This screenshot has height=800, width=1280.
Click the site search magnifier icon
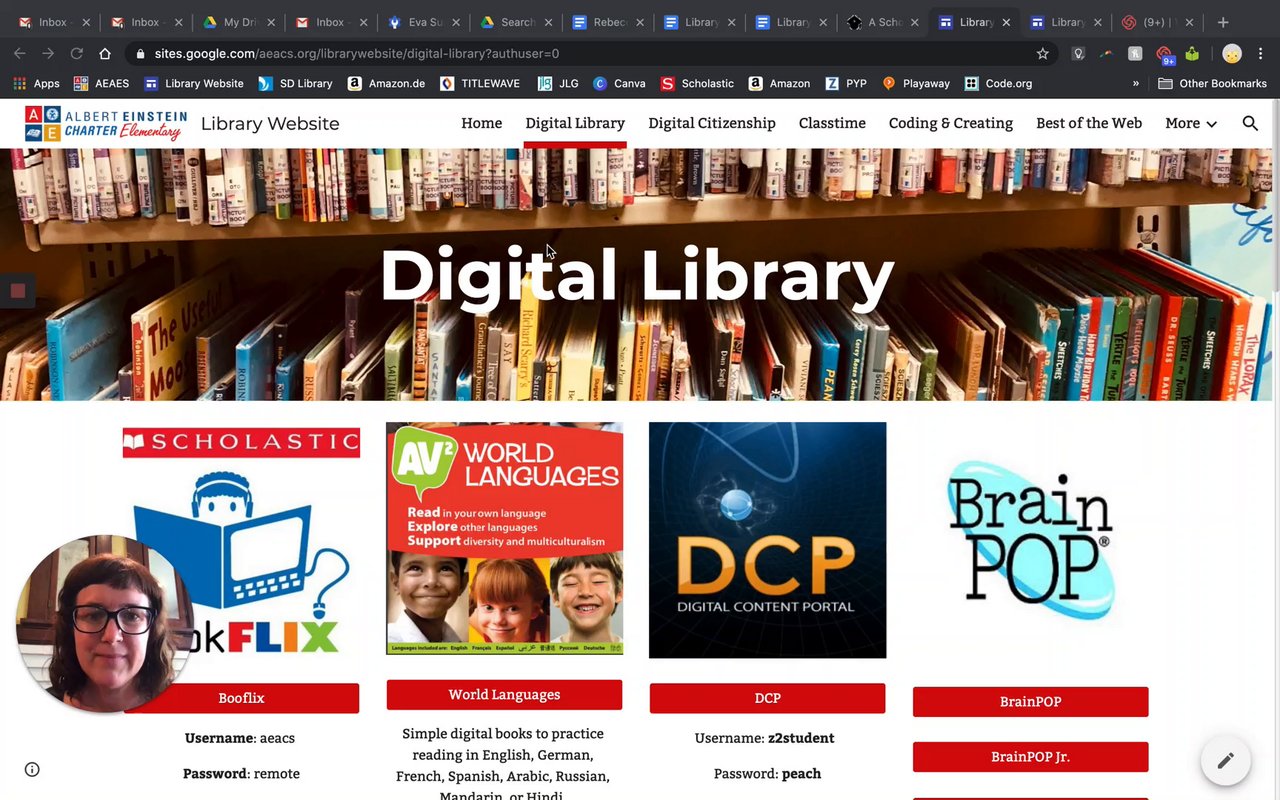[x=1250, y=123]
